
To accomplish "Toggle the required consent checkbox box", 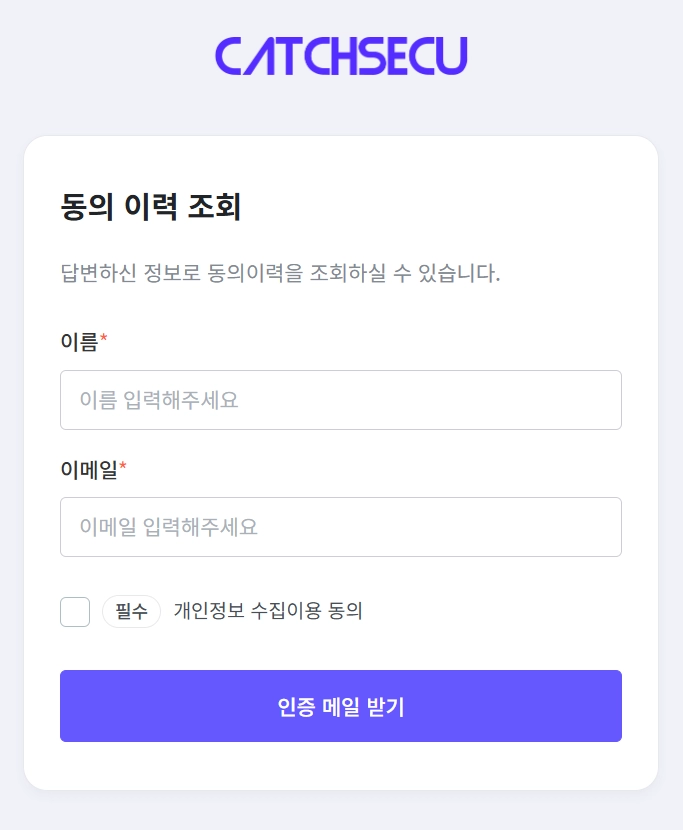I will click(x=75, y=611).
